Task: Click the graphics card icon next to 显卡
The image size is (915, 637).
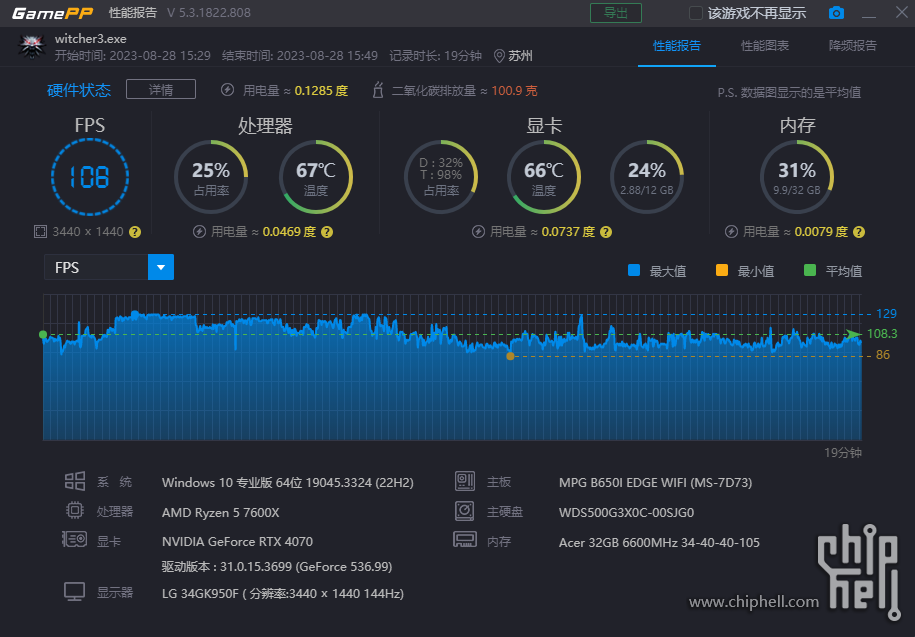Action: click(x=75, y=540)
